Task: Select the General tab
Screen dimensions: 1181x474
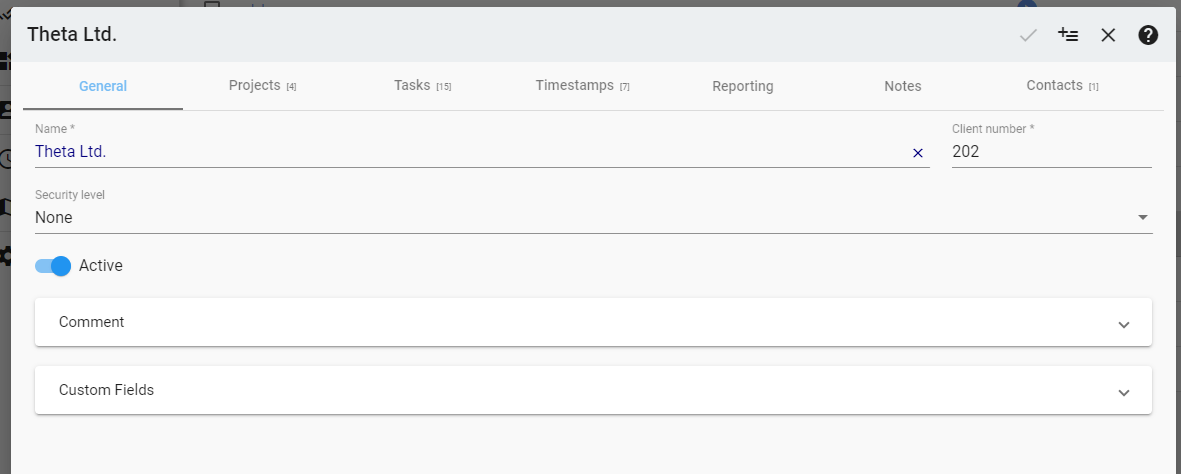Action: pyautogui.click(x=103, y=86)
